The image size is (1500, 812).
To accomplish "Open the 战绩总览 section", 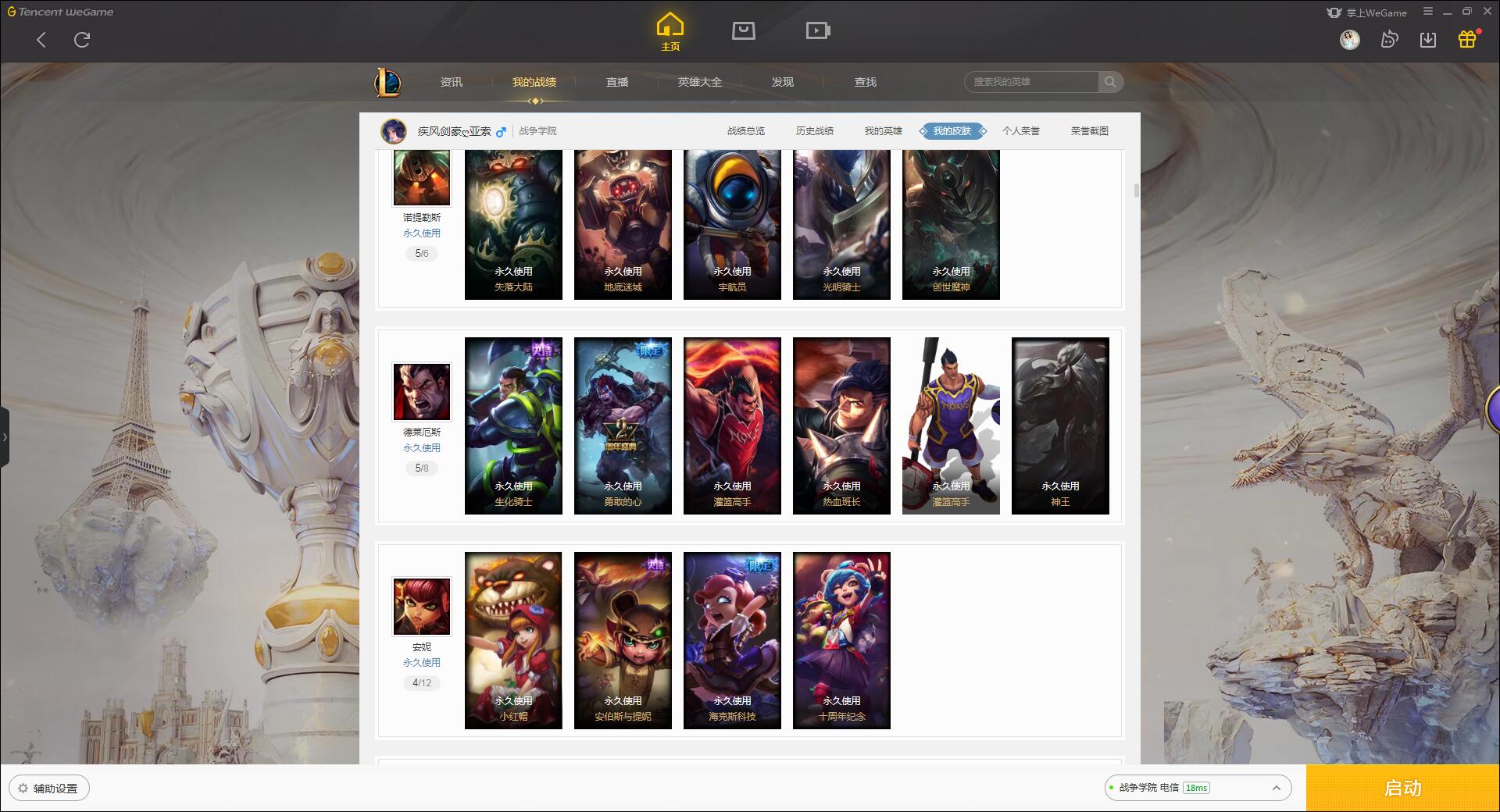I will coord(746,131).
